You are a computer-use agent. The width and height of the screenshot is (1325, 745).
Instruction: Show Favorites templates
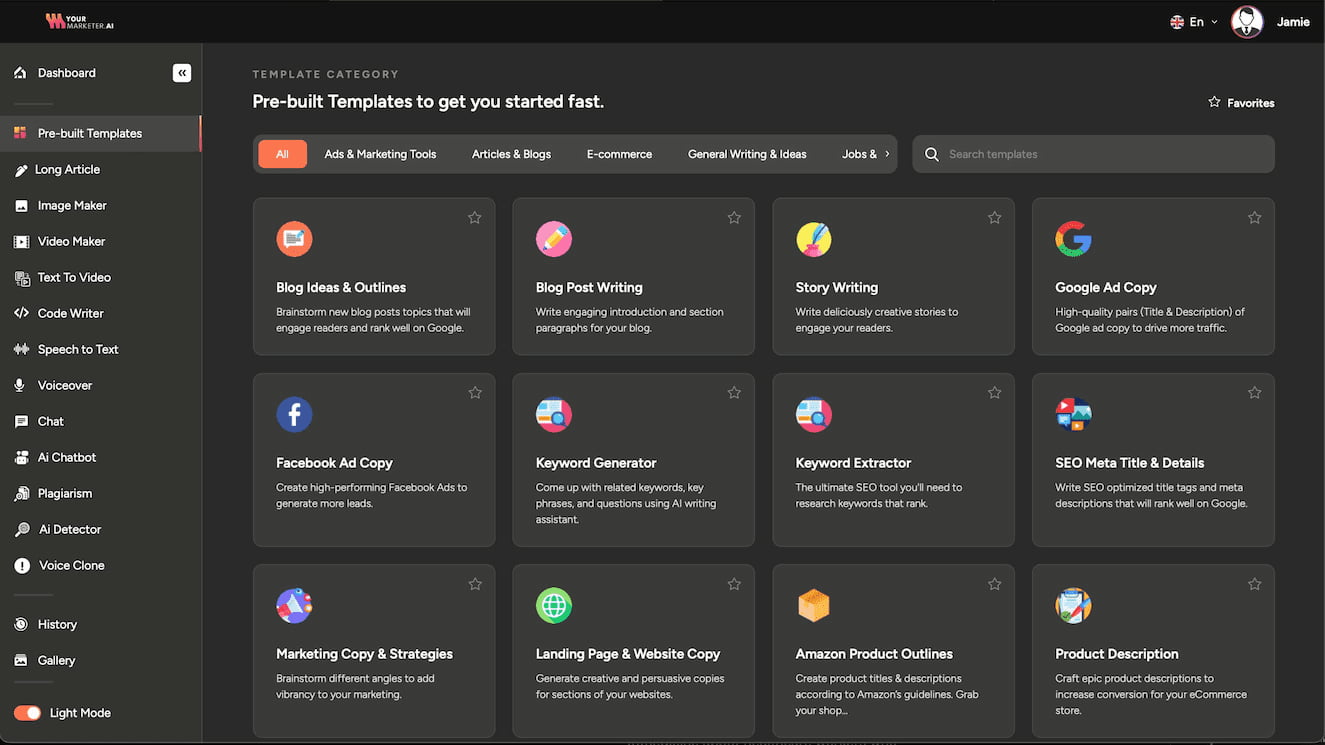pos(1240,102)
